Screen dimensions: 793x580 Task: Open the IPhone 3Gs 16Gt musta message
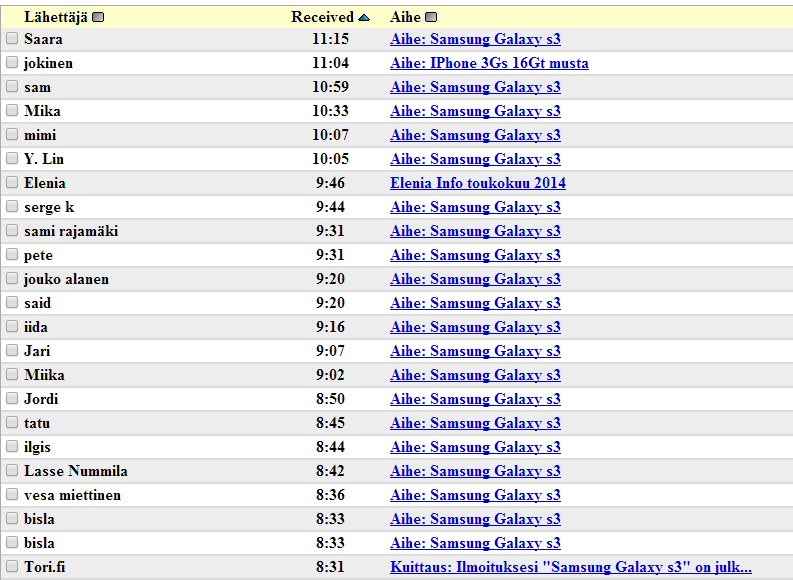[489, 63]
